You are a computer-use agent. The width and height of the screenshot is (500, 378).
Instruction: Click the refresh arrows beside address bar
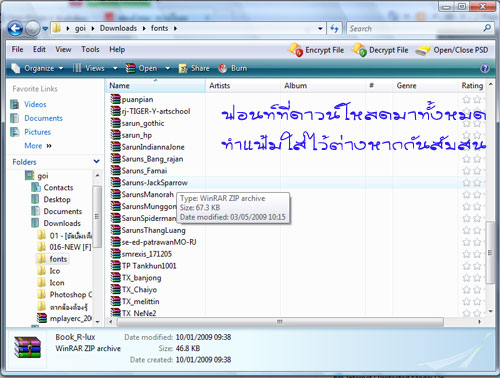(x=334, y=29)
